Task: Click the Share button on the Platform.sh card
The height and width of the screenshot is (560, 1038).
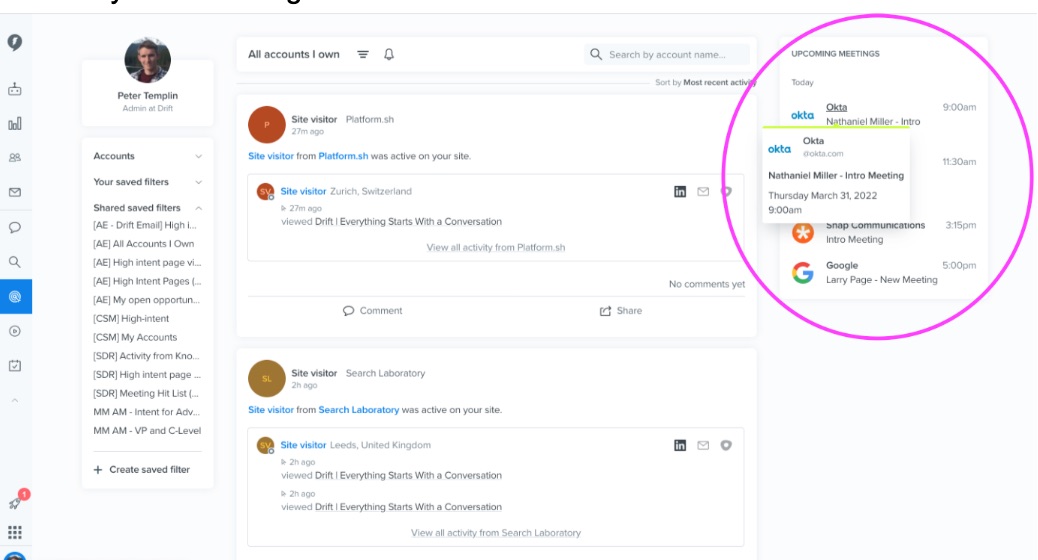Action: (620, 310)
